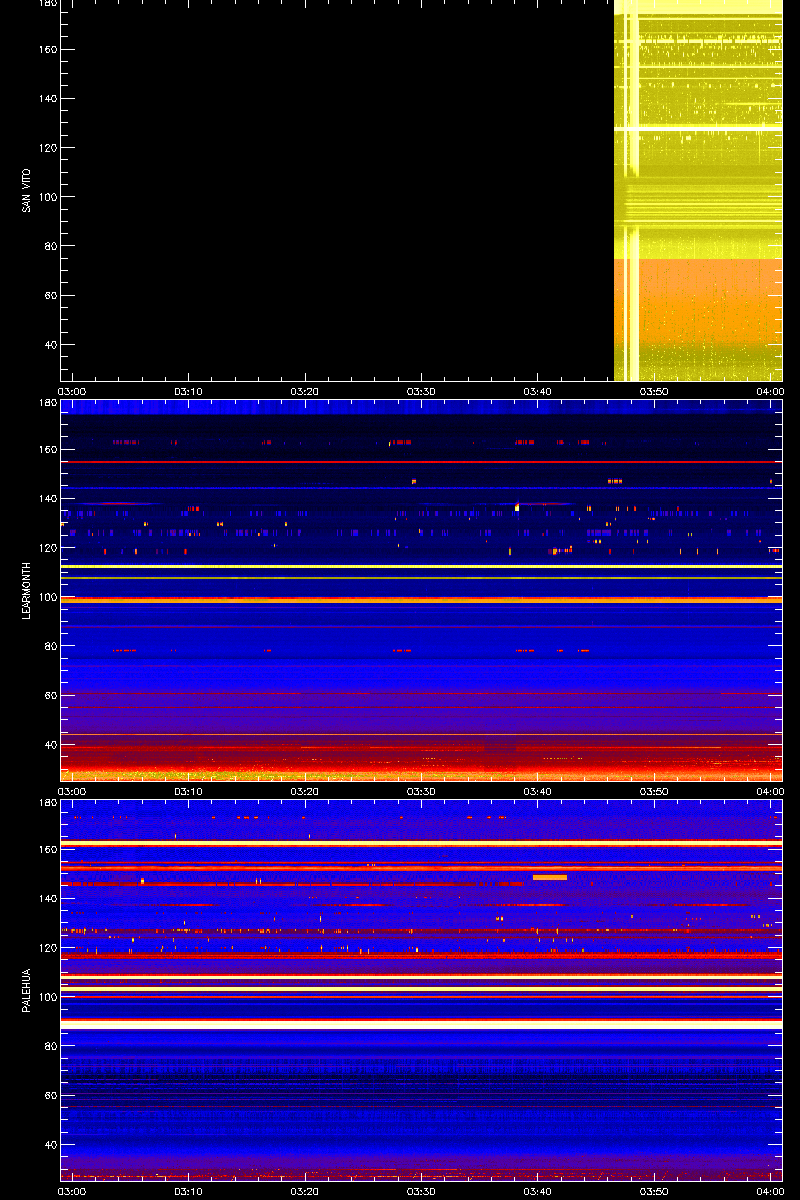Click the 120 frequency label on San Vito axis
Viewport: 800px width, 1200px height.
[x=47, y=148]
